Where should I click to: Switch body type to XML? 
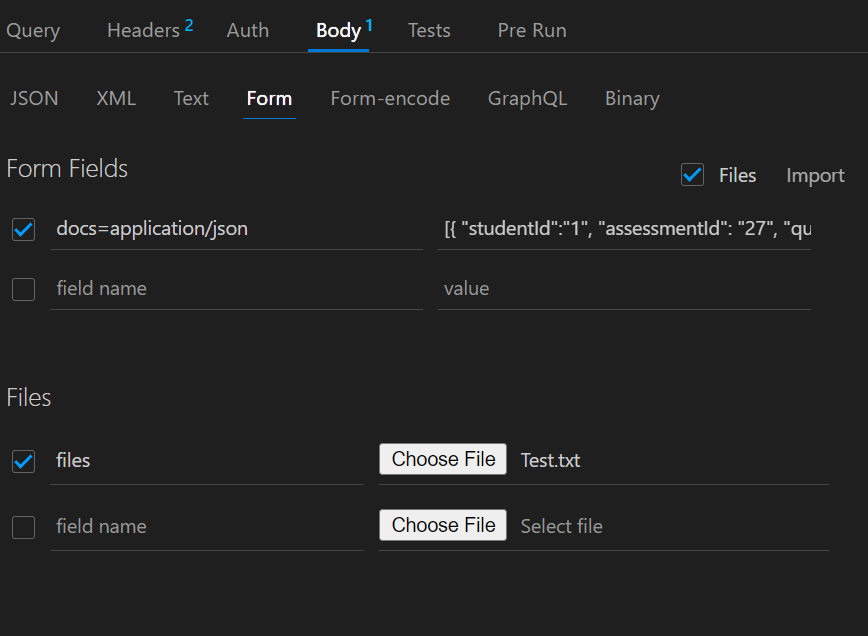click(x=115, y=98)
